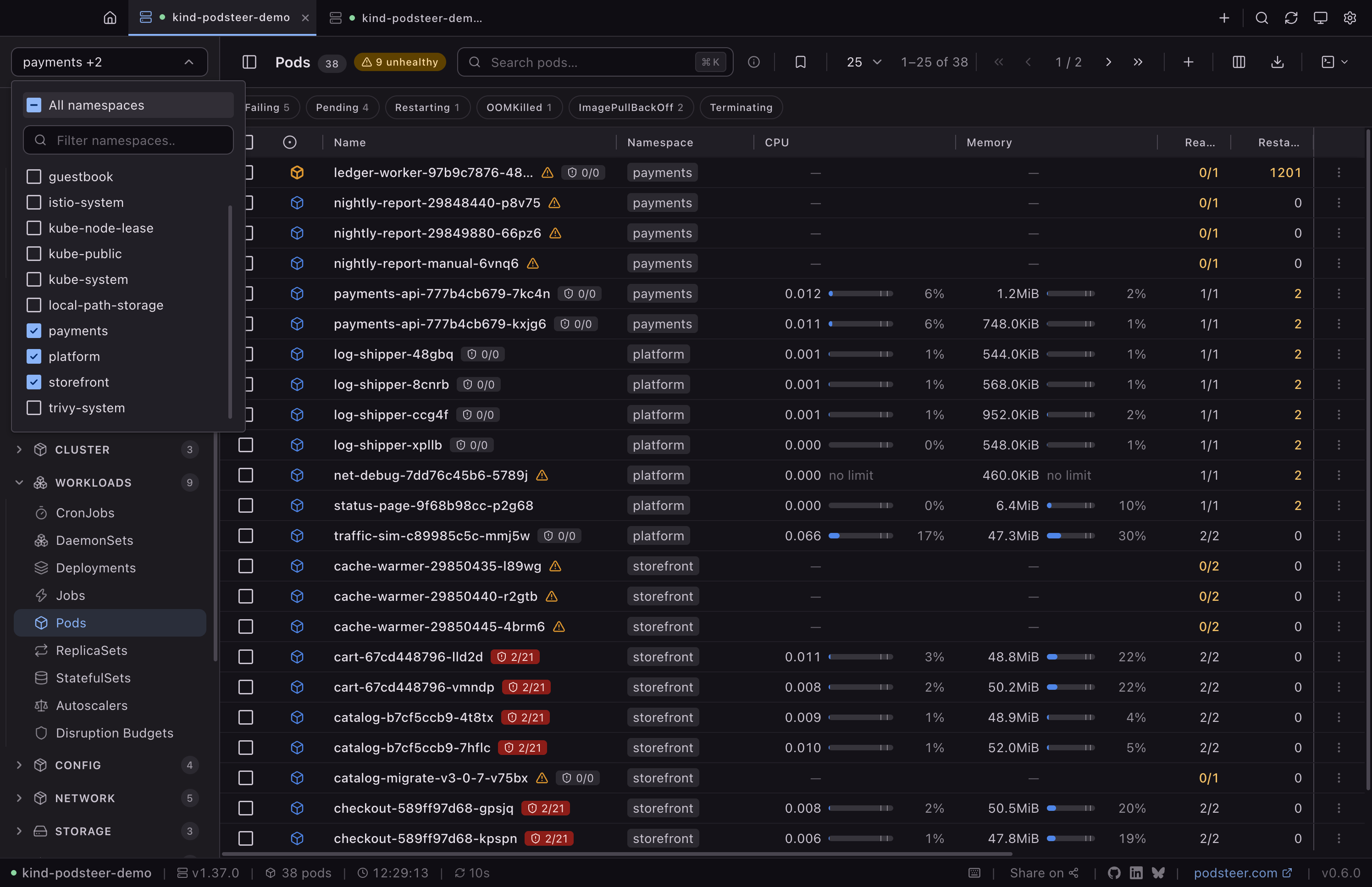
Task: Click the refresh icon in top bar
Action: tap(1291, 18)
